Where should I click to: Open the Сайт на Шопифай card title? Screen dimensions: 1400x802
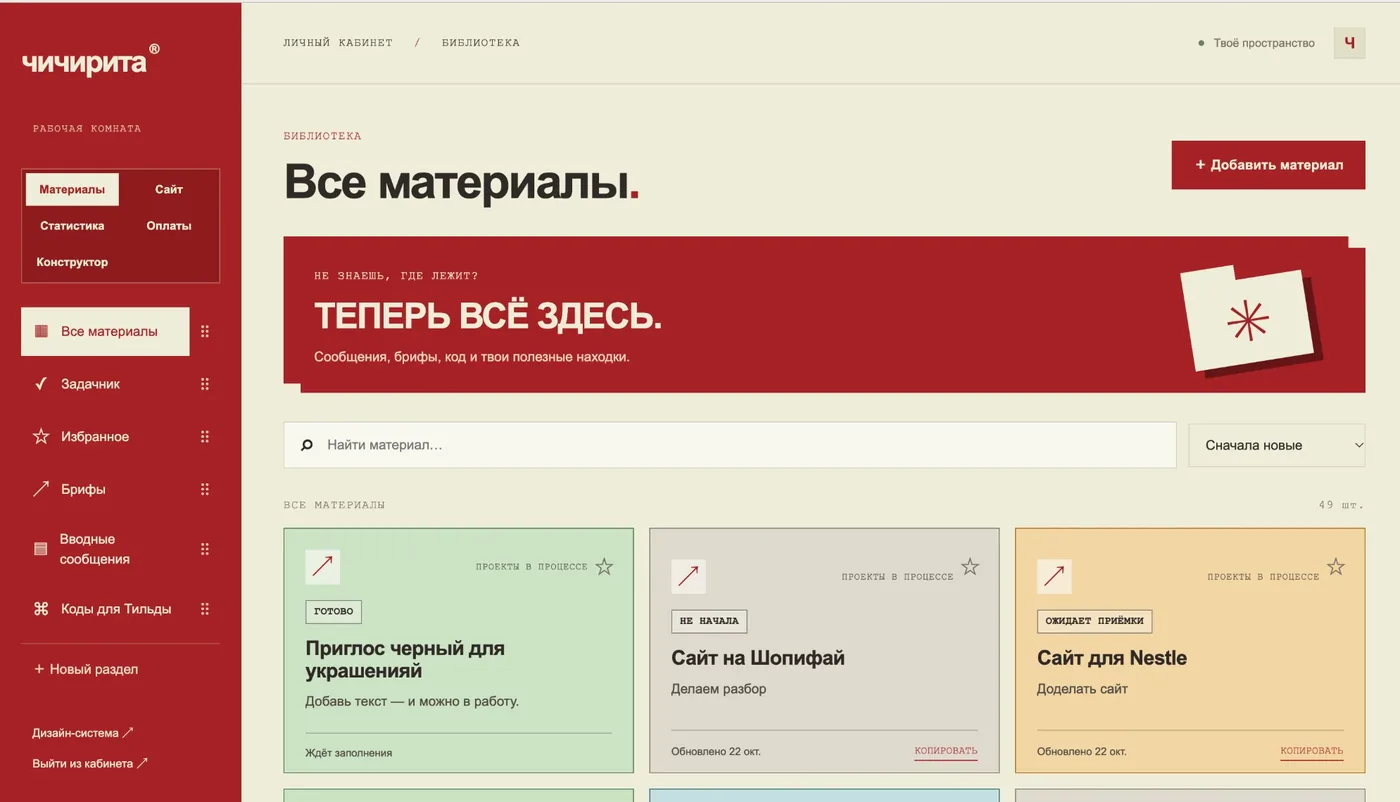[758, 658]
